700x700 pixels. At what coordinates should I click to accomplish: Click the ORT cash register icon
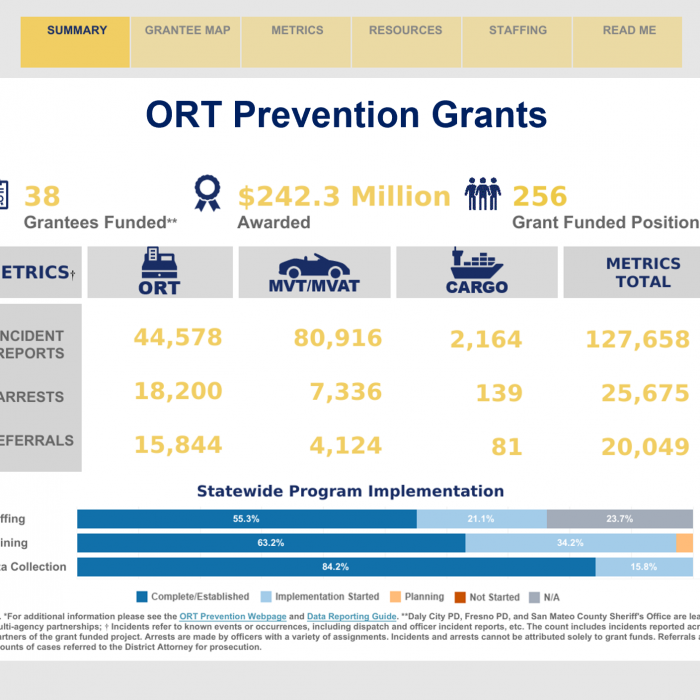pos(159,263)
